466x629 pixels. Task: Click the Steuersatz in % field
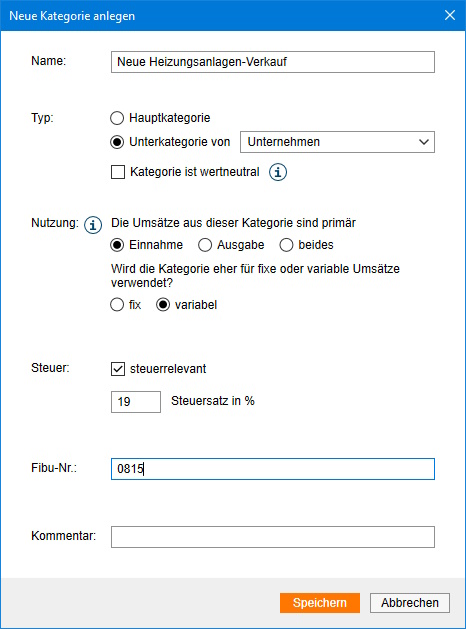pos(136,402)
